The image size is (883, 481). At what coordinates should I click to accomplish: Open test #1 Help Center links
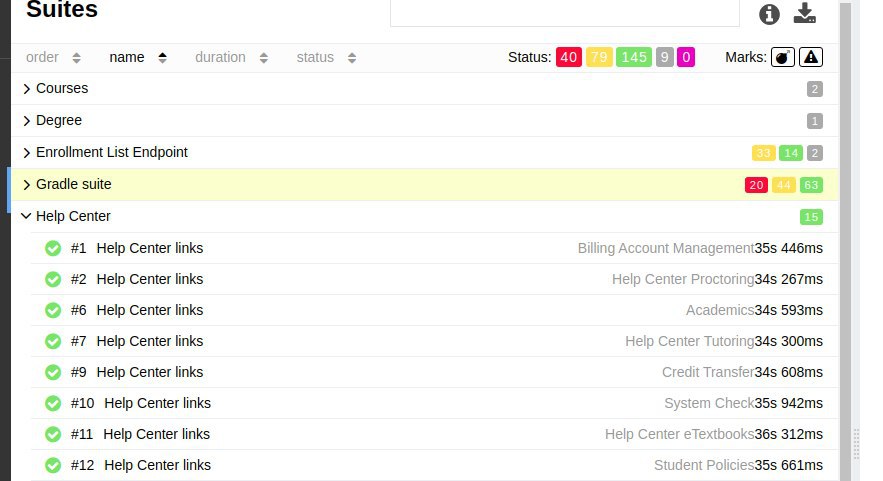coord(434,248)
